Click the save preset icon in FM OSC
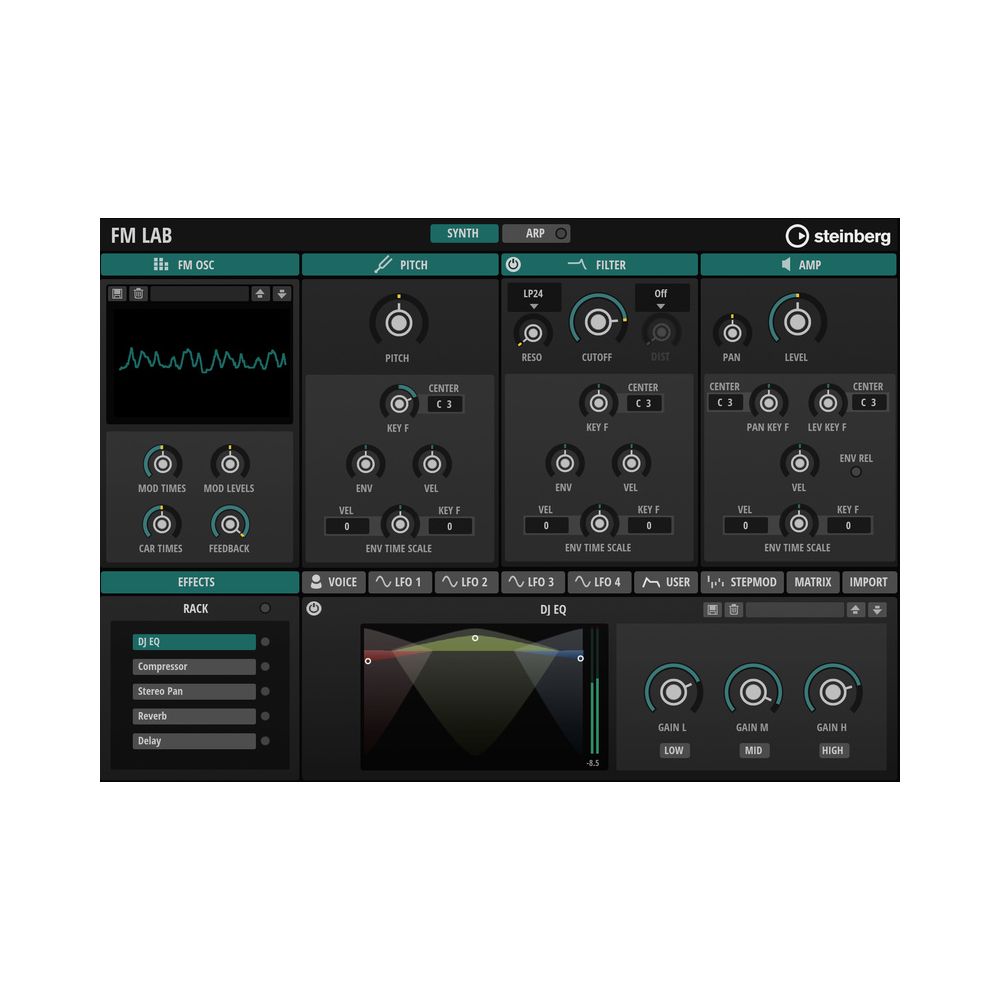Viewport: 1000px width, 1000px height. (117, 294)
